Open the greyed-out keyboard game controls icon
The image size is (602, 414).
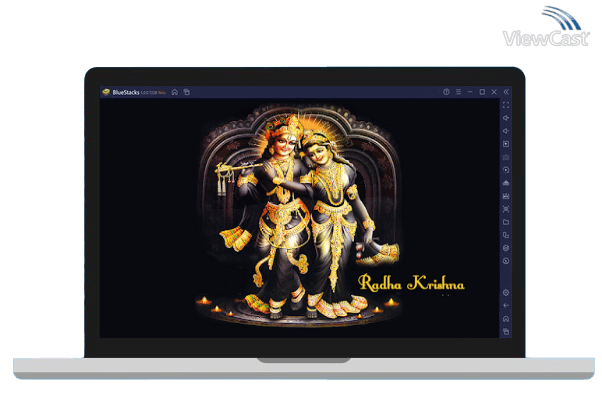tap(506, 157)
